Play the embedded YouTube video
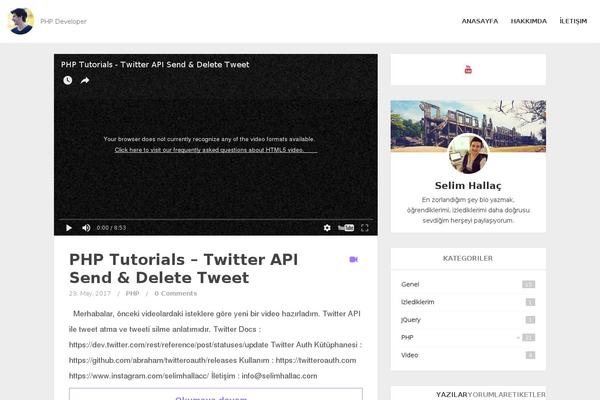The width and height of the screenshot is (600, 400). (69, 228)
